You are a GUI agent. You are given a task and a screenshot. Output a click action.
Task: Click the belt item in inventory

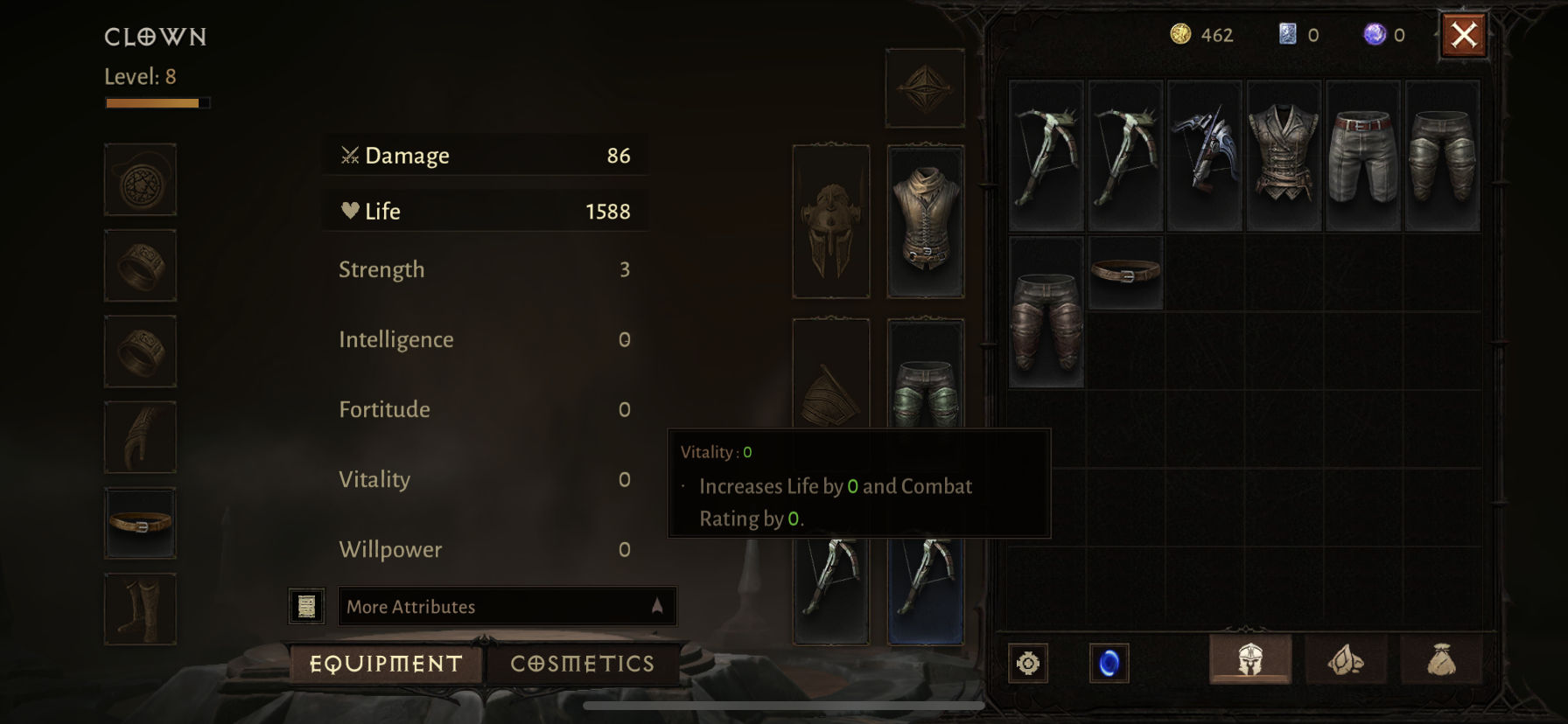point(1125,272)
